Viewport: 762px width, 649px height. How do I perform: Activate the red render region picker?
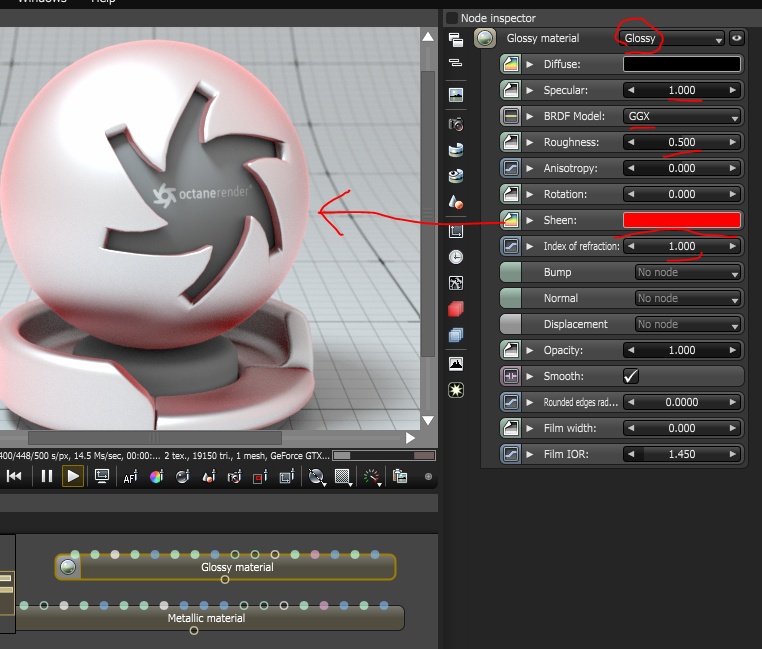(x=260, y=477)
